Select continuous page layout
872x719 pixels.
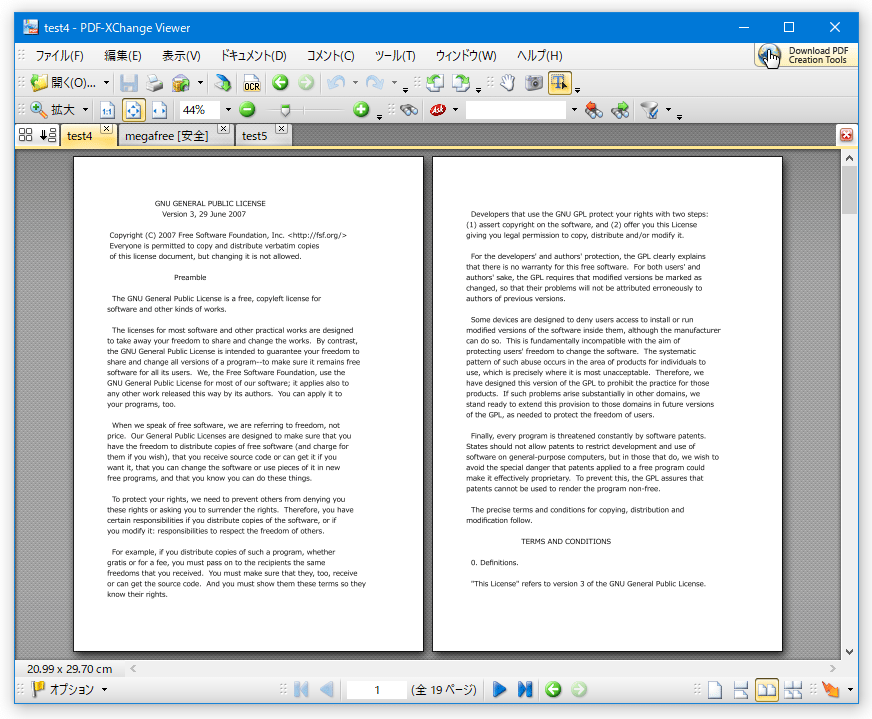741,690
